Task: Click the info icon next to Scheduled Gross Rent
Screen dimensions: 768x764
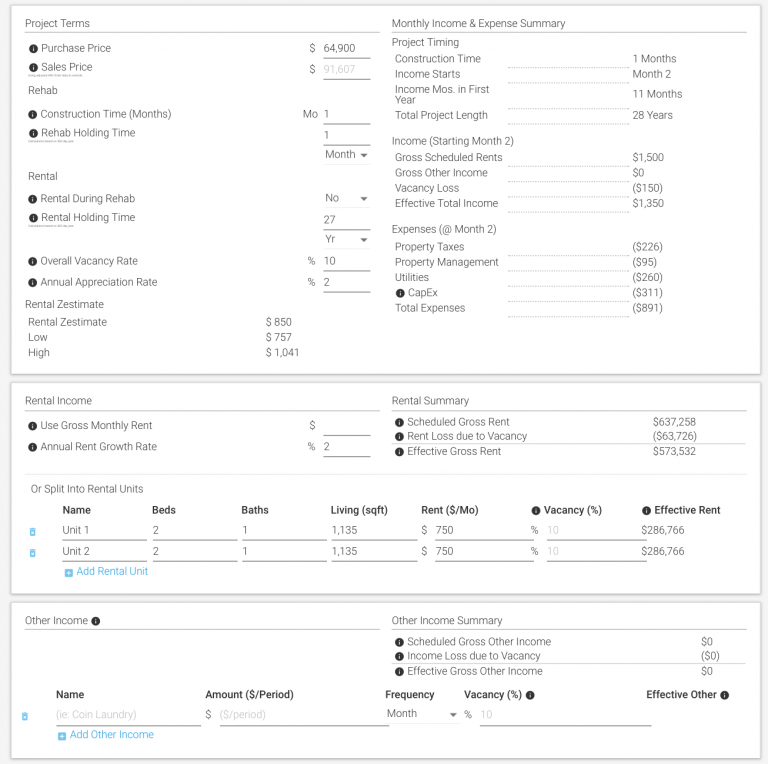Action: (399, 422)
